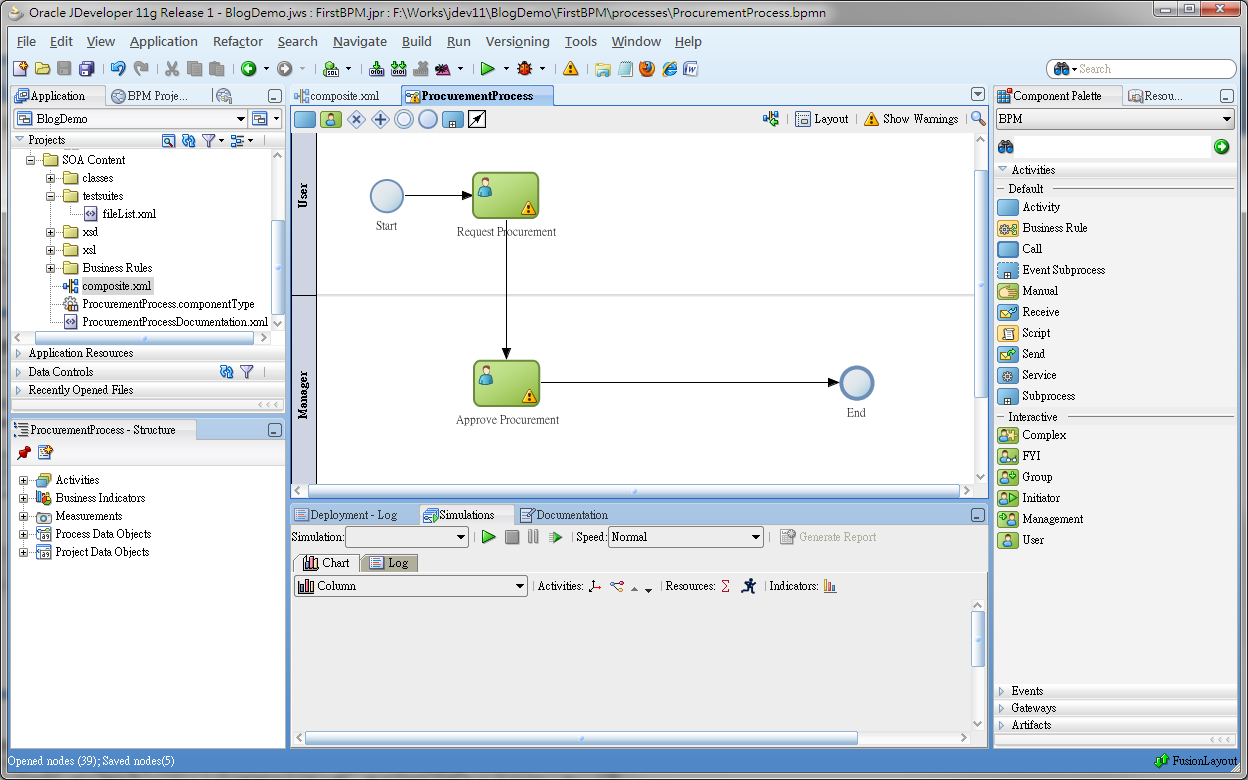1248x780 pixels.
Task: Expand Application Resources section
Action: pyautogui.click(x=19, y=353)
